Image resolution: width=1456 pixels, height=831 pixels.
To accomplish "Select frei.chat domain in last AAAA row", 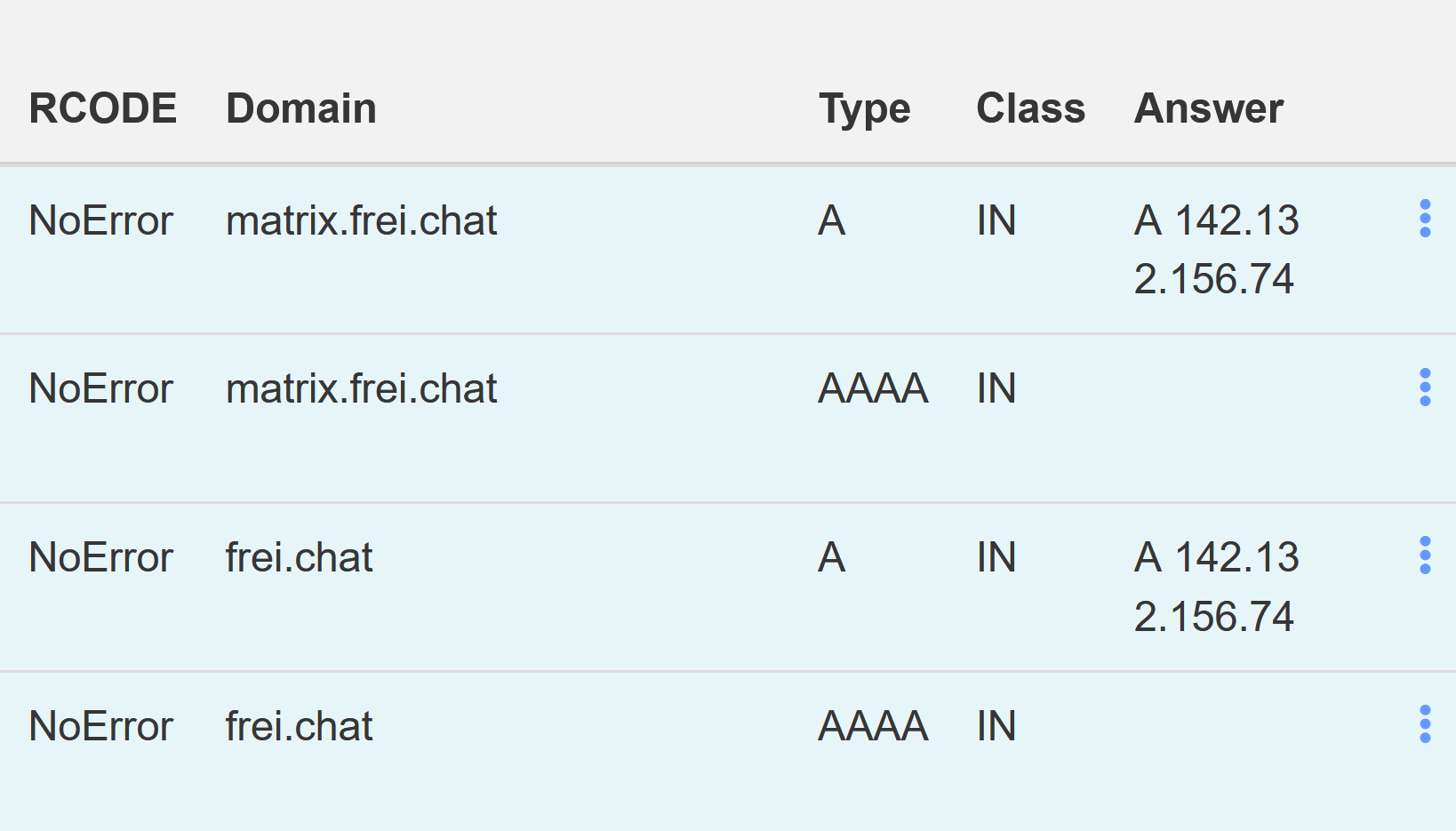I will pos(299,726).
